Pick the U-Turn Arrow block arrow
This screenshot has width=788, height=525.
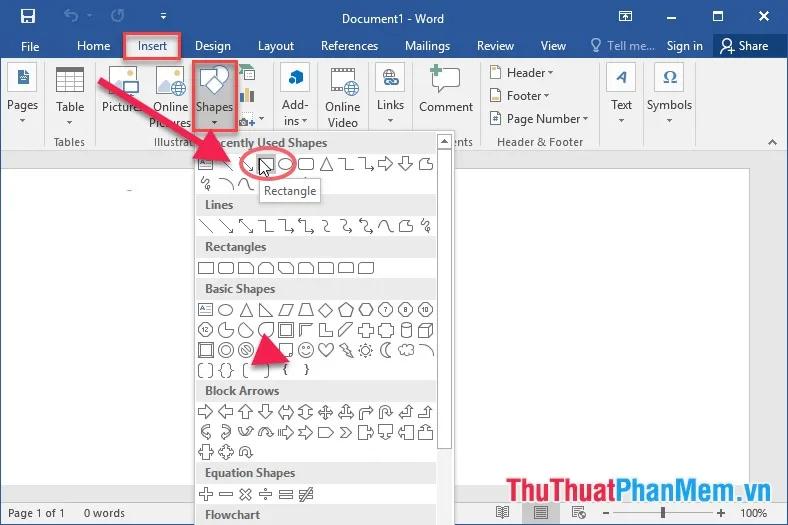tap(385, 412)
